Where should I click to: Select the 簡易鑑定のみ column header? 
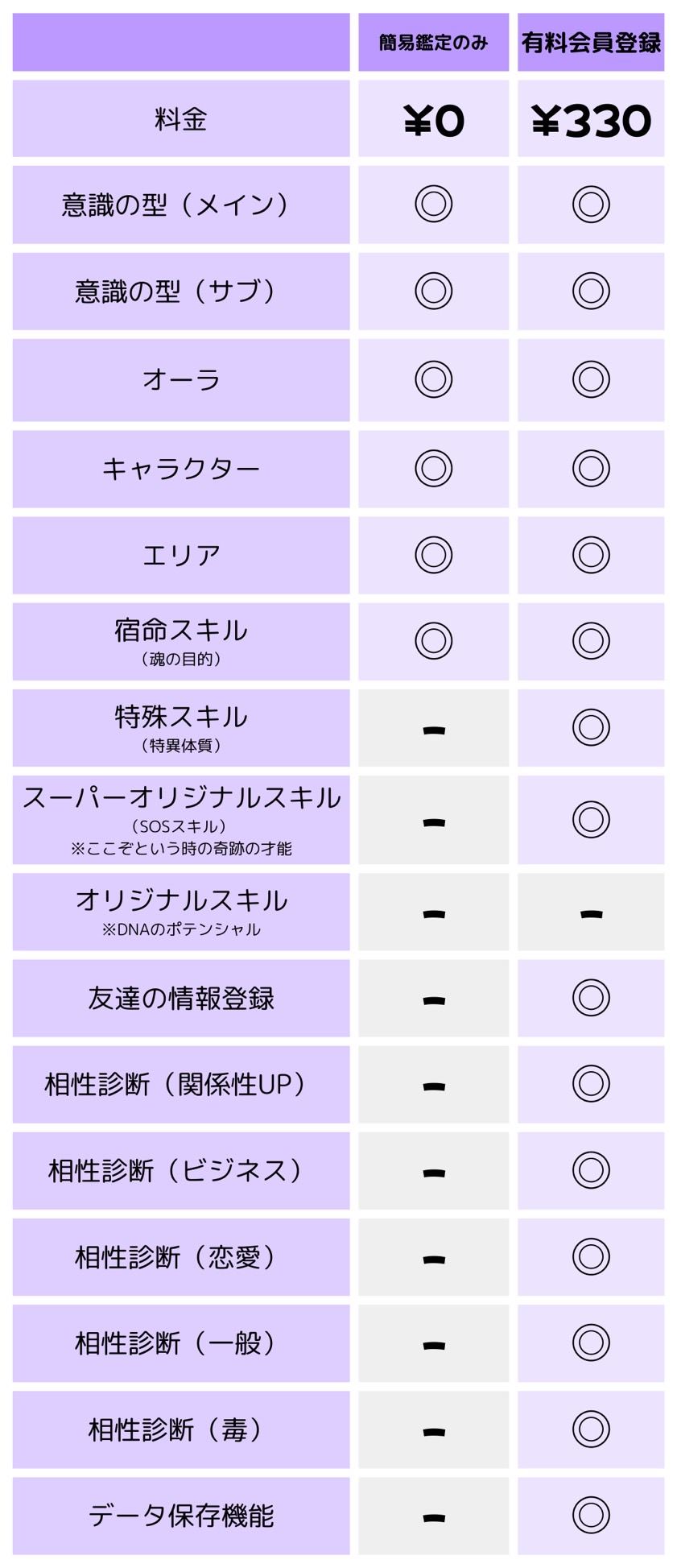click(433, 43)
